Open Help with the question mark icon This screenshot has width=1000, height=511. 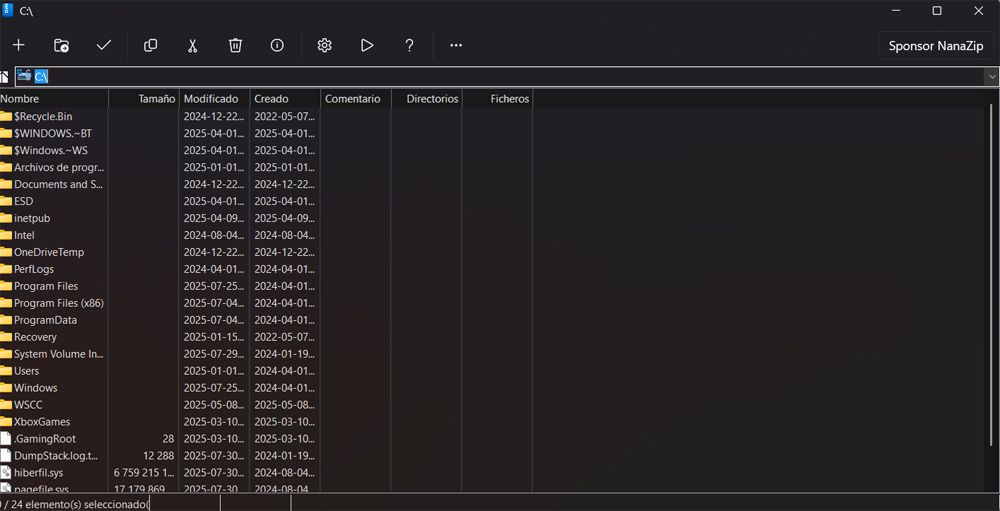pyautogui.click(x=409, y=45)
